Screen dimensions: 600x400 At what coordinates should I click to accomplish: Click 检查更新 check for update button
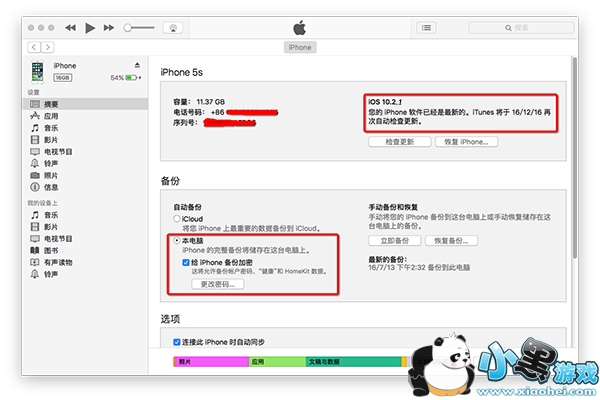tap(399, 142)
